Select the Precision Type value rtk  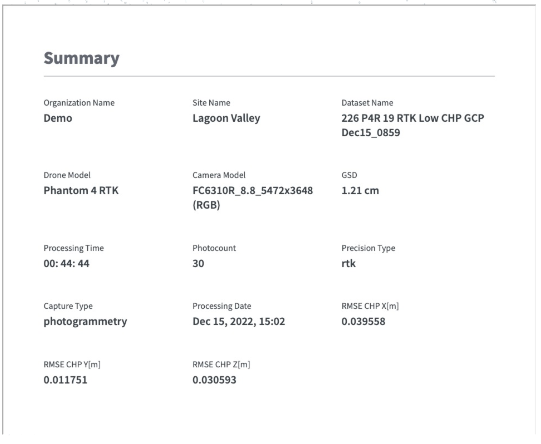click(x=348, y=264)
